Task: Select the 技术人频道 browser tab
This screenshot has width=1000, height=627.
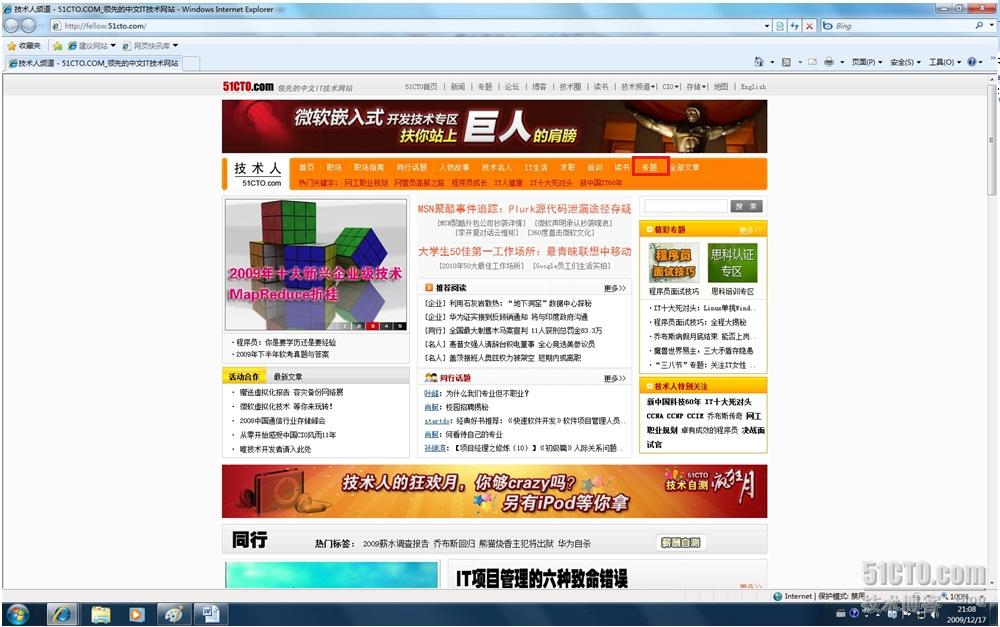Action: click(x=93, y=63)
